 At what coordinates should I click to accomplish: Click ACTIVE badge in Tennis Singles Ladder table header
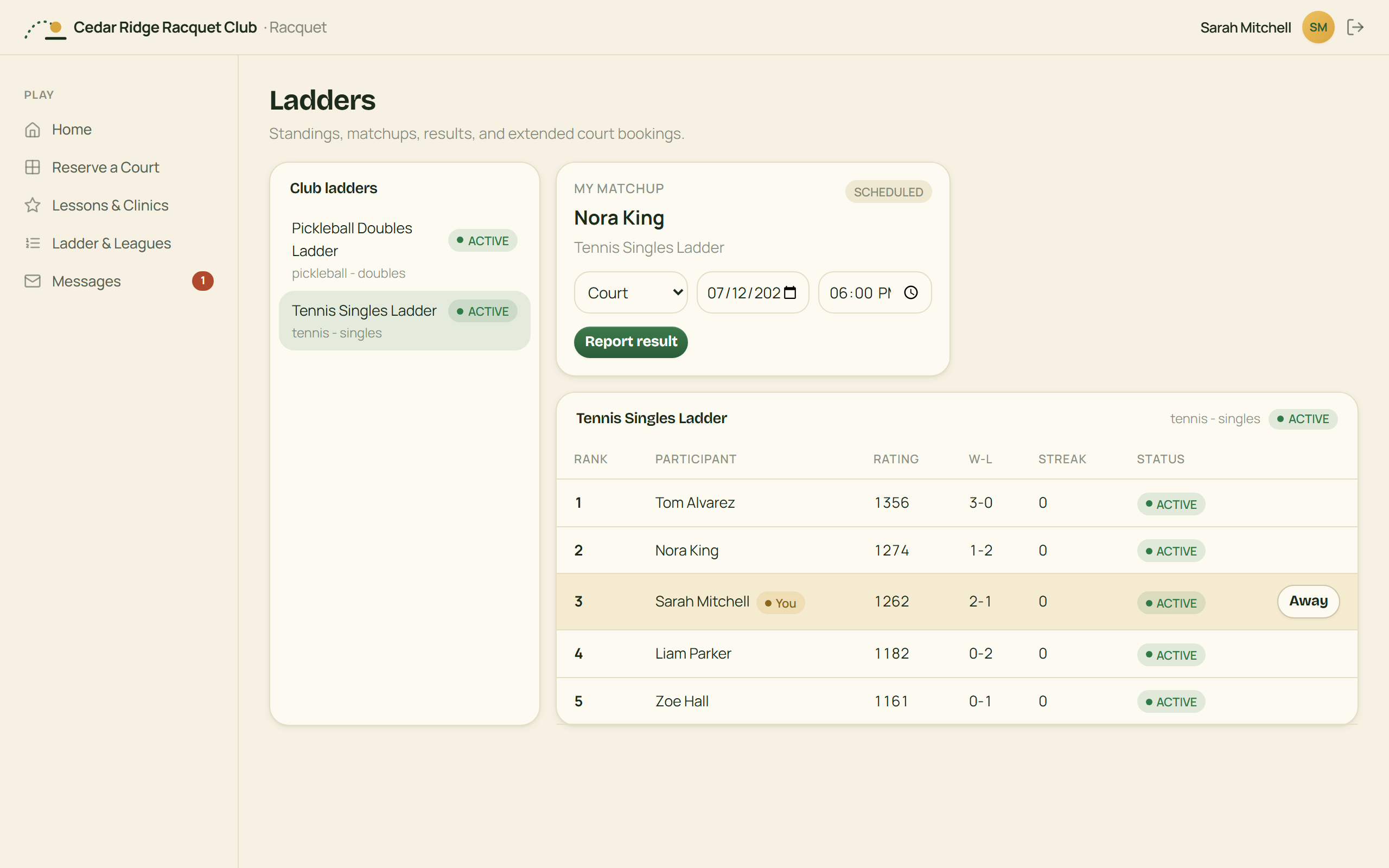pyautogui.click(x=1302, y=418)
